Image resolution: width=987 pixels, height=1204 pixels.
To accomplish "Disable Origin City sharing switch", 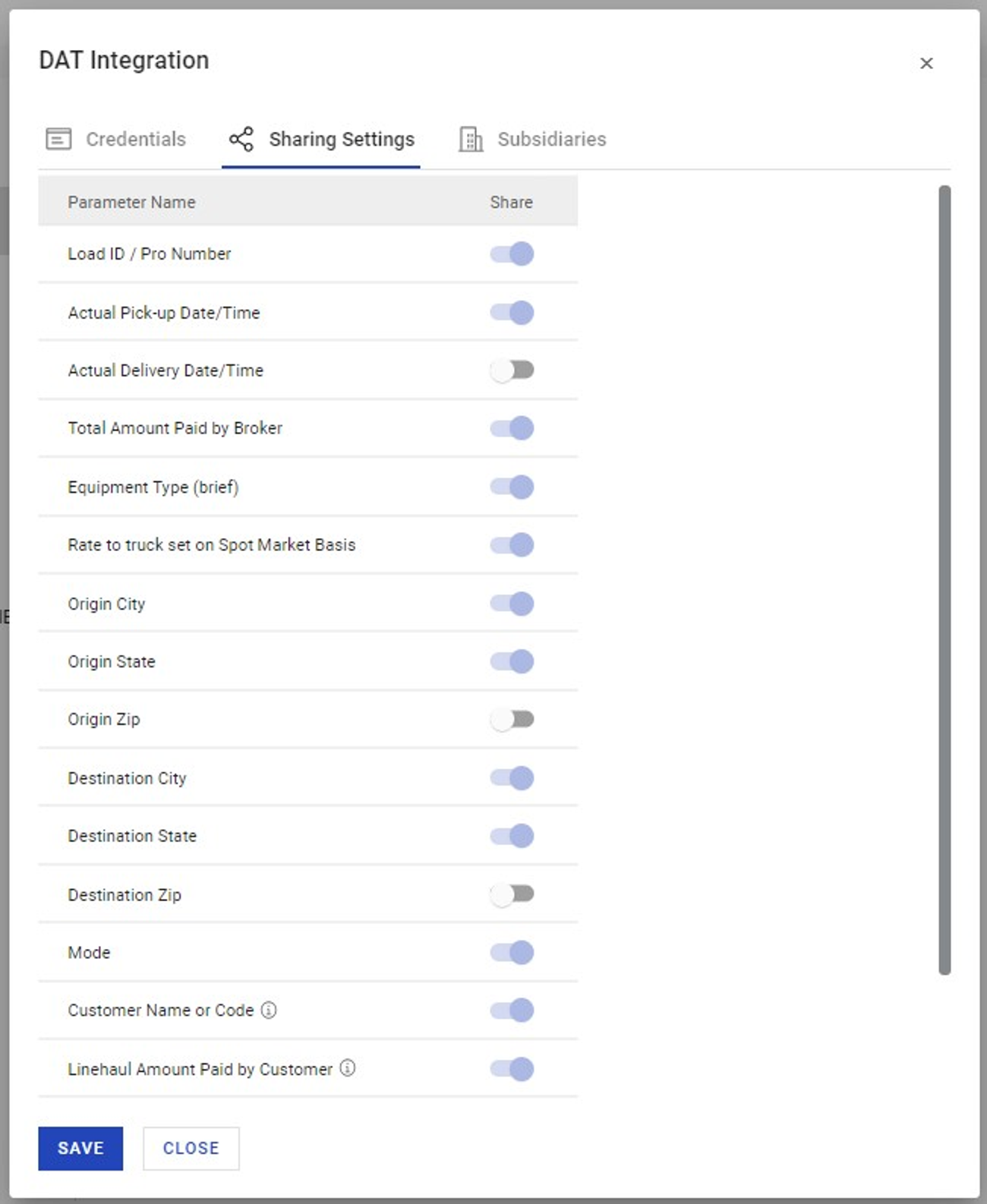I will coord(512,604).
